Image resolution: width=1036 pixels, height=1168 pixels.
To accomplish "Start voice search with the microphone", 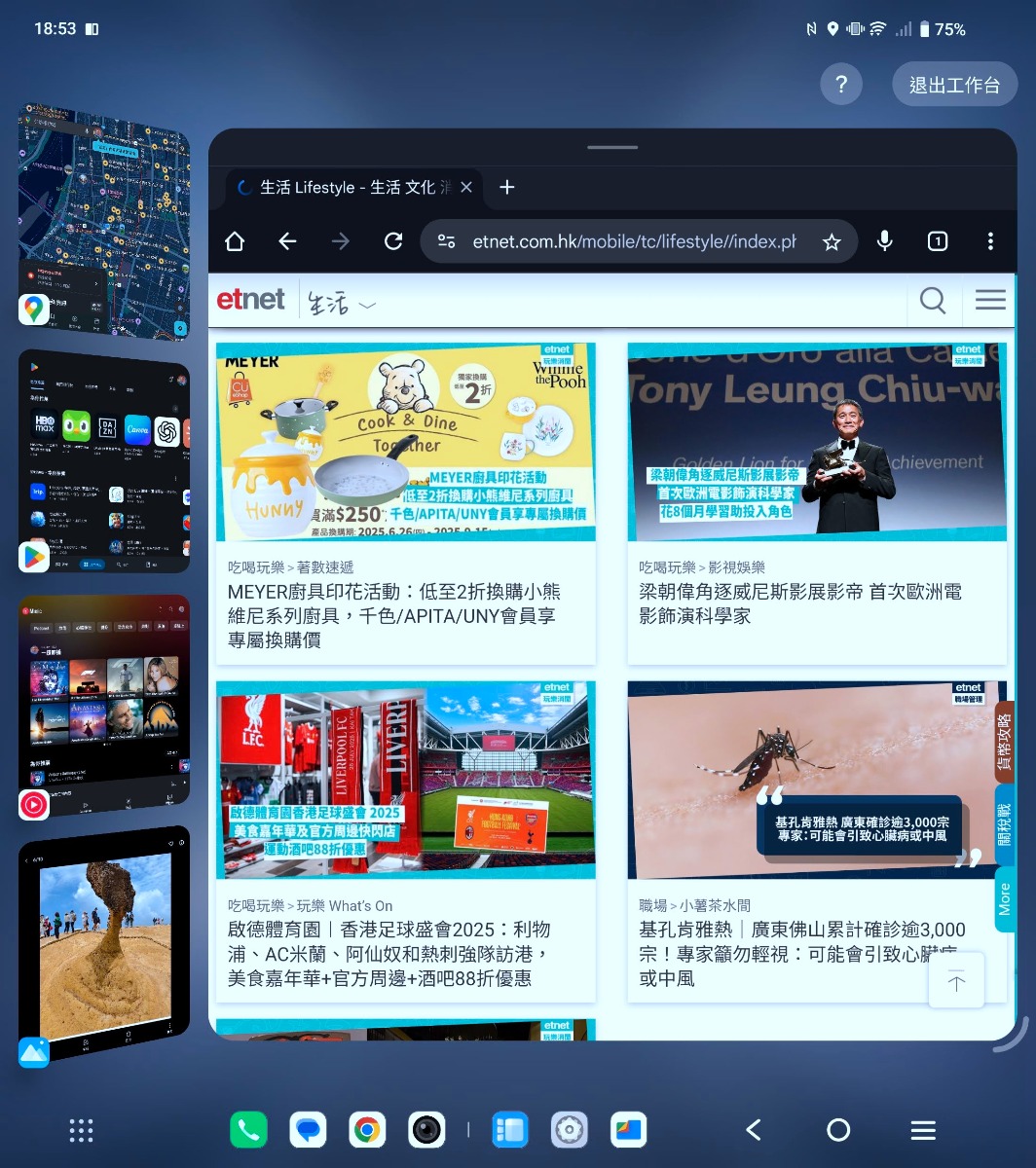I will point(884,241).
